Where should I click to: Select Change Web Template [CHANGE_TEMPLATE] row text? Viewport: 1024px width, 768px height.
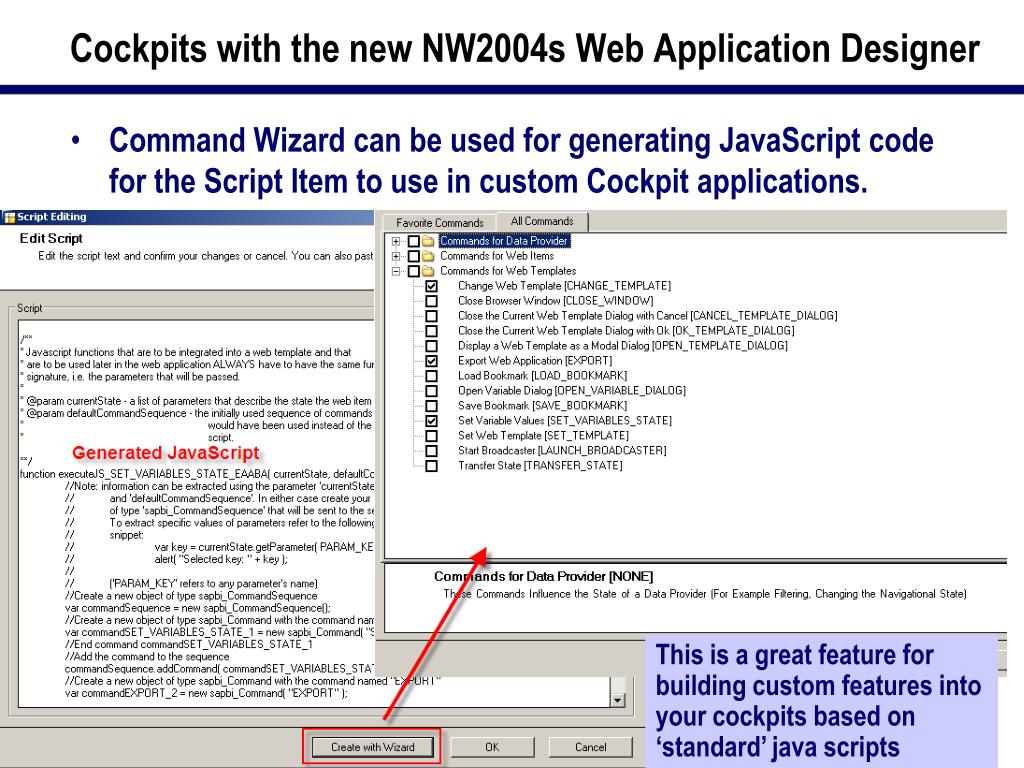tap(564, 286)
